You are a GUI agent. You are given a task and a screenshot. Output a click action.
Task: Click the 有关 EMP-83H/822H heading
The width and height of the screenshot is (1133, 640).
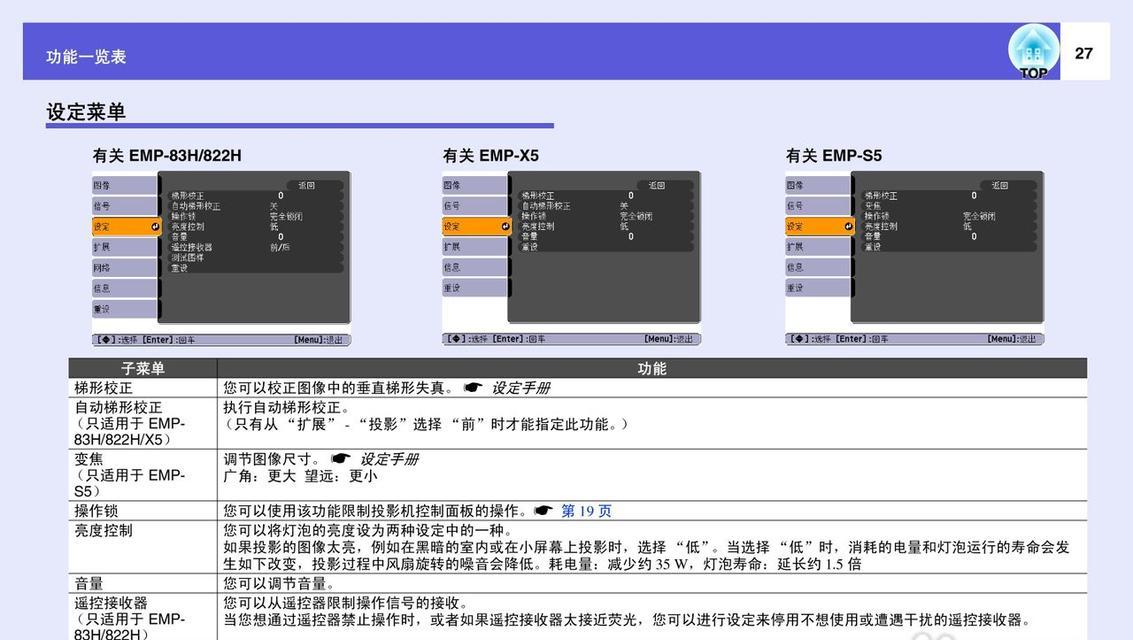click(167, 155)
